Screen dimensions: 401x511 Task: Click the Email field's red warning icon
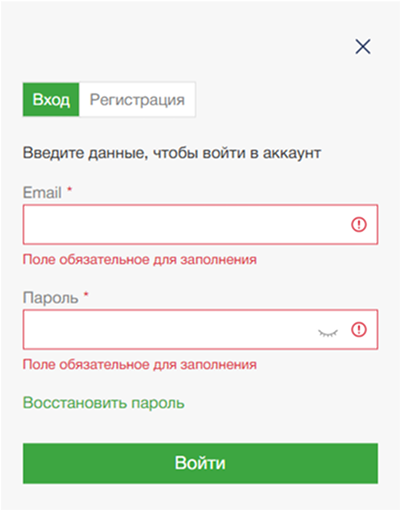[x=359, y=224]
